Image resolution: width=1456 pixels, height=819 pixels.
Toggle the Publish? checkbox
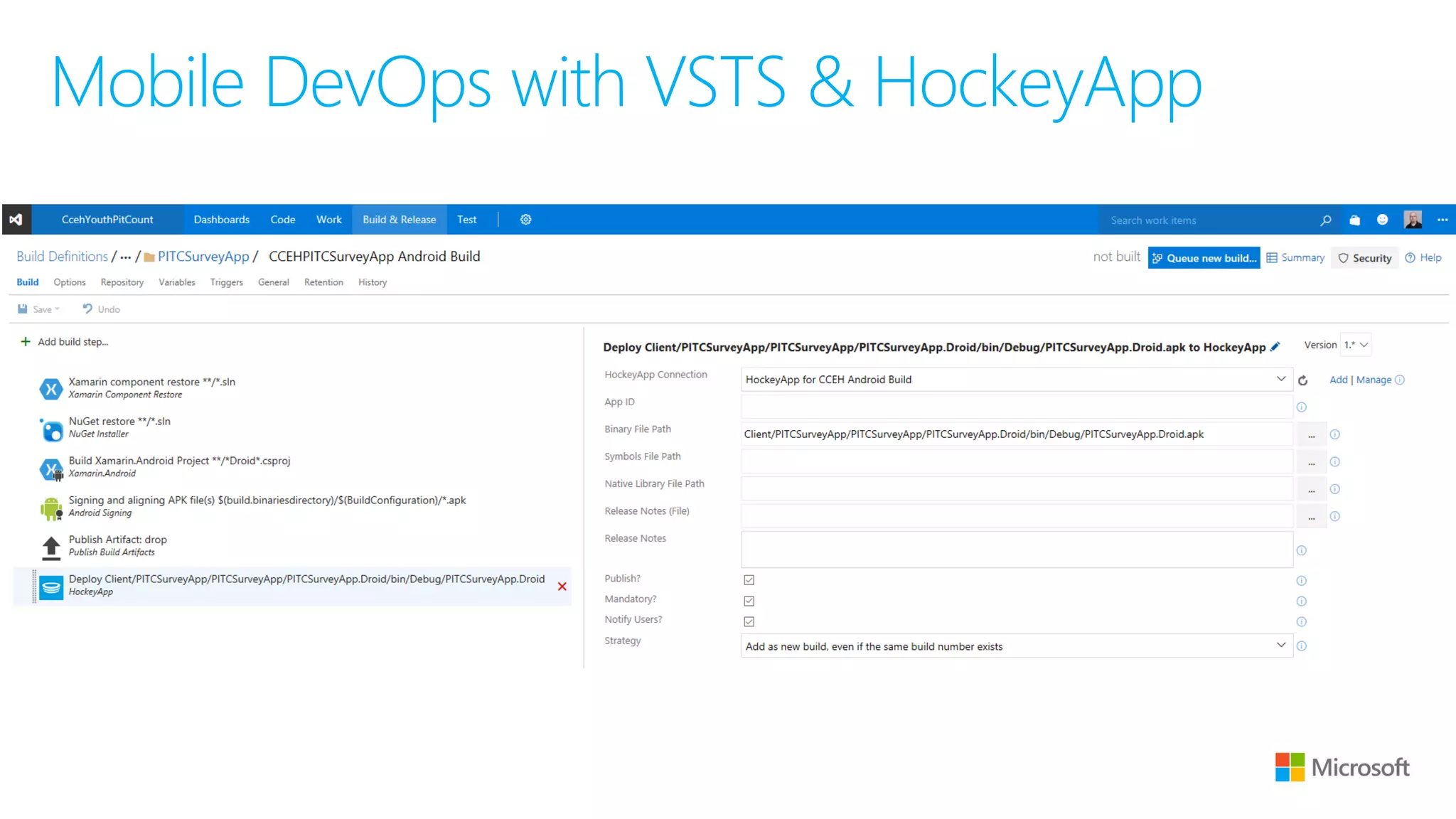click(x=749, y=580)
